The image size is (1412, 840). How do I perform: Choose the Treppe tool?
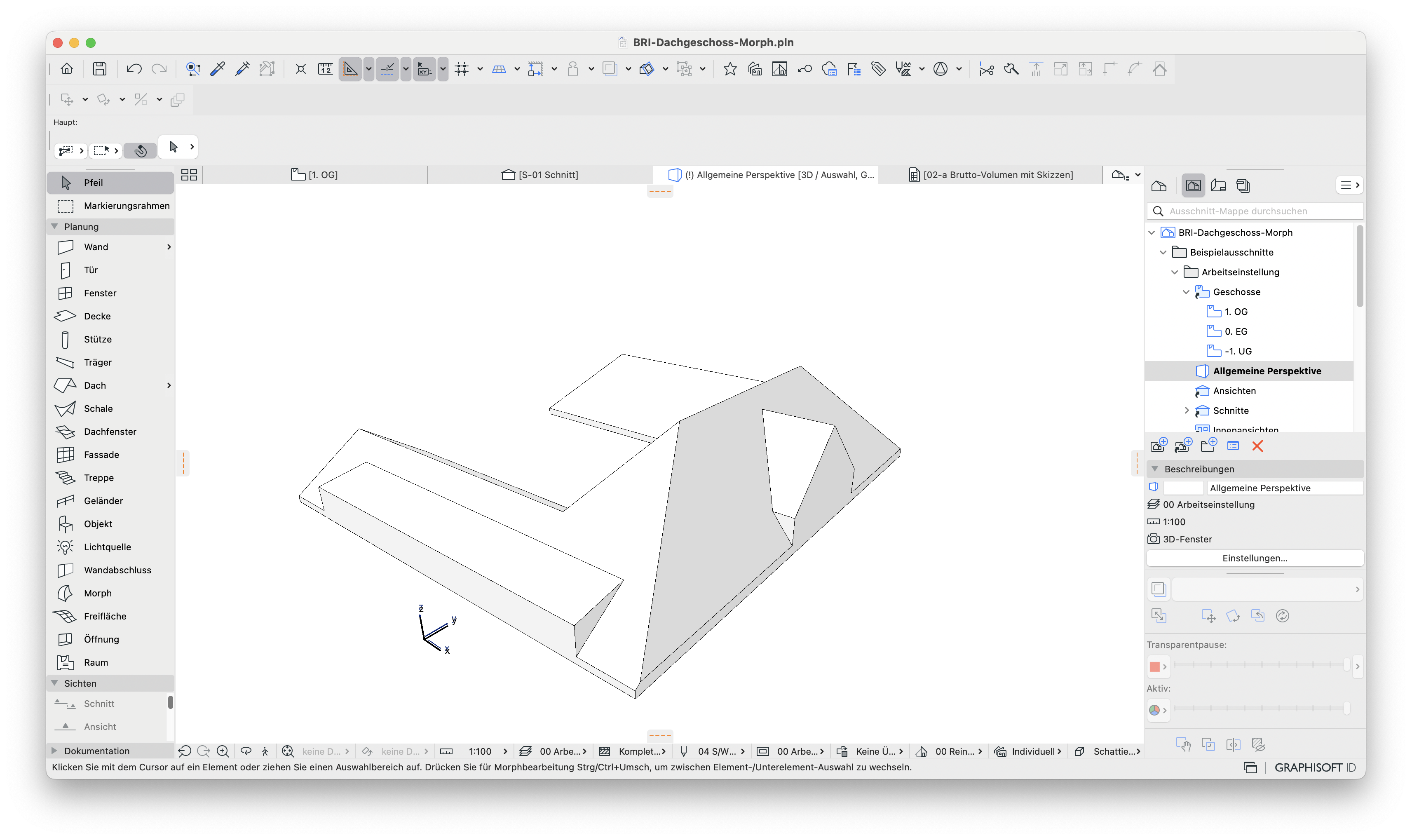tap(110, 478)
